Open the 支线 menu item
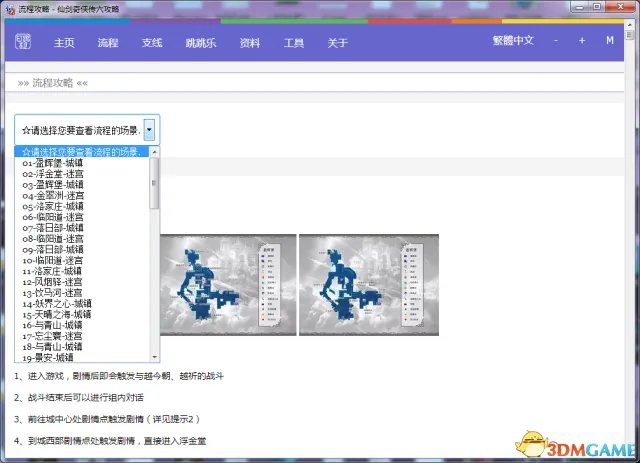 (x=152, y=42)
